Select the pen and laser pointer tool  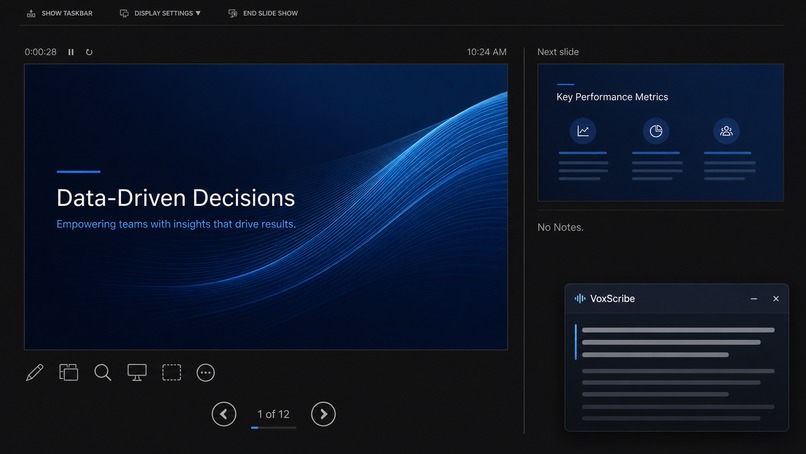34,372
